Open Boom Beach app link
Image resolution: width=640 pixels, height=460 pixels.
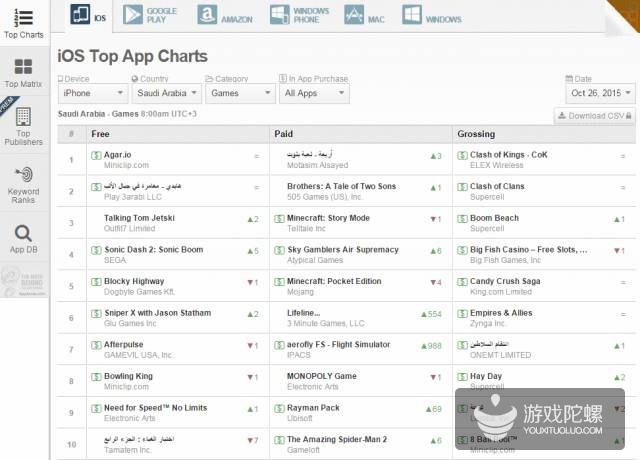click(494, 218)
